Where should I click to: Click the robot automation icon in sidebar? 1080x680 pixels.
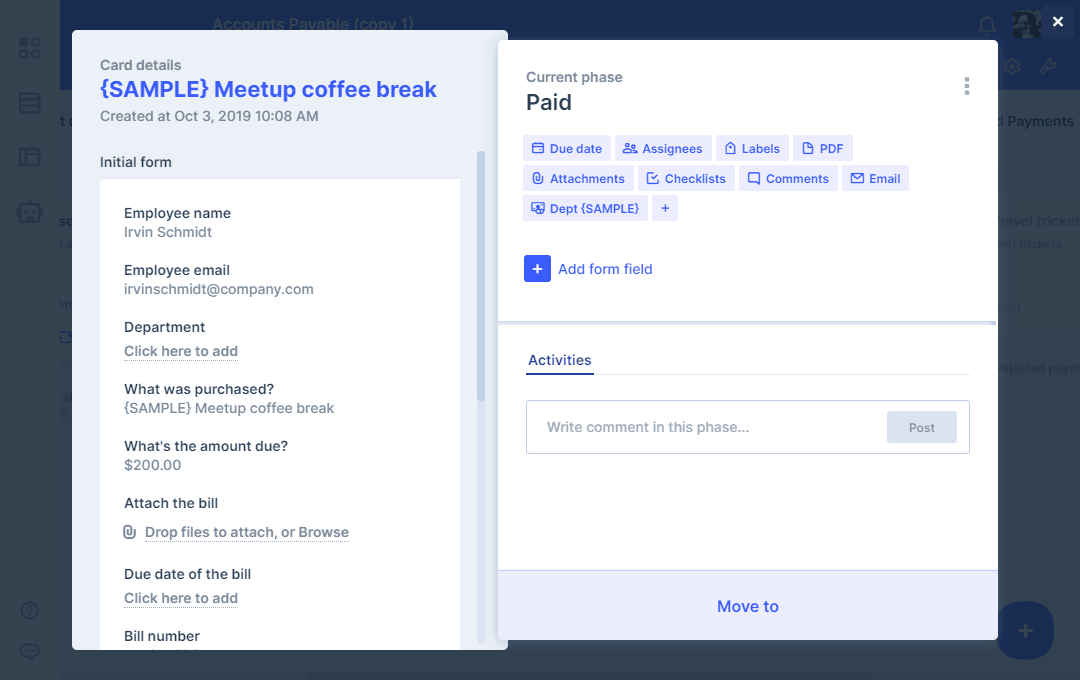(30, 211)
